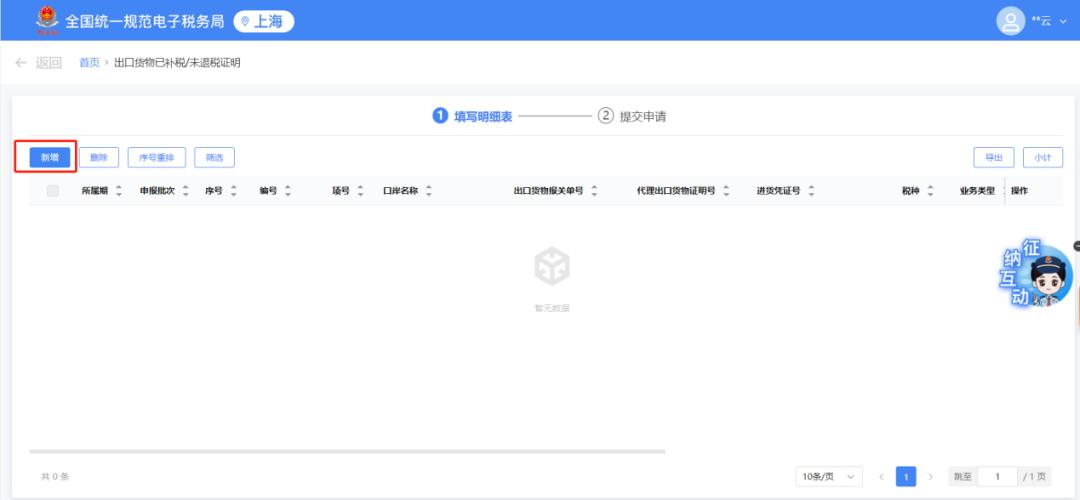Image resolution: width=1080 pixels, height=500 pixels.
Task: Click the 新增 button
Action: (x=50, y=158)
